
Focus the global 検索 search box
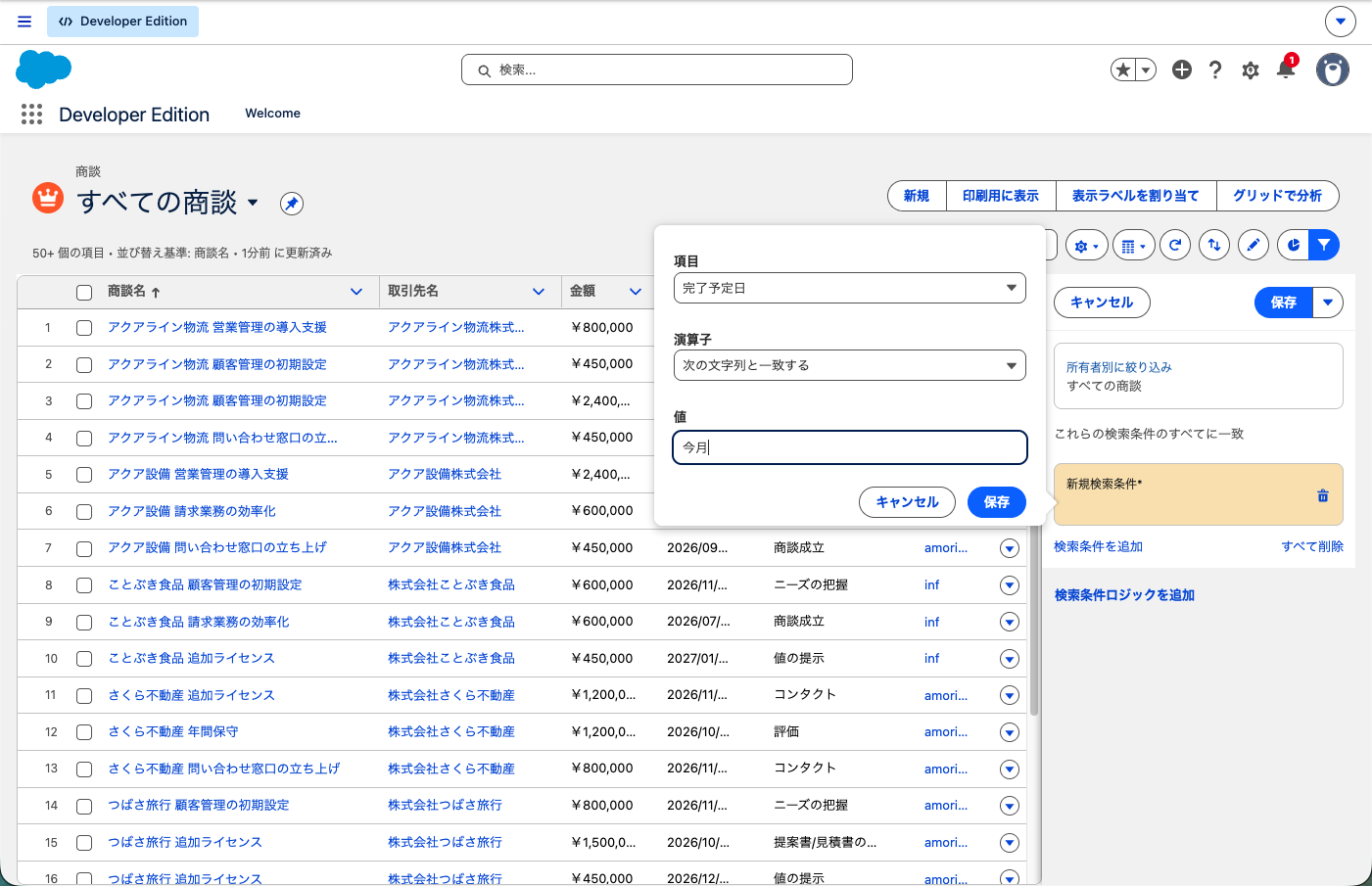tap(657, 70)
